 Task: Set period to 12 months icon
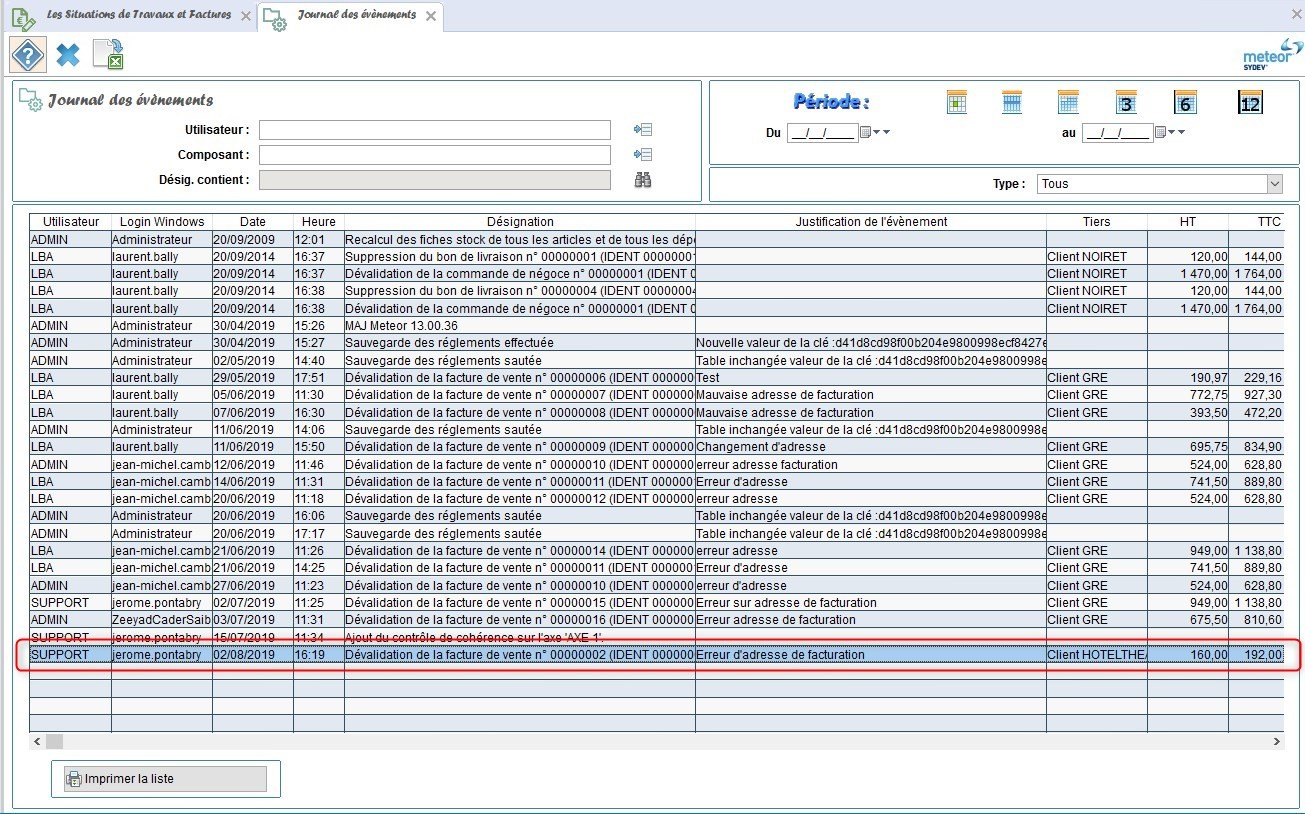coord(1250,102)
